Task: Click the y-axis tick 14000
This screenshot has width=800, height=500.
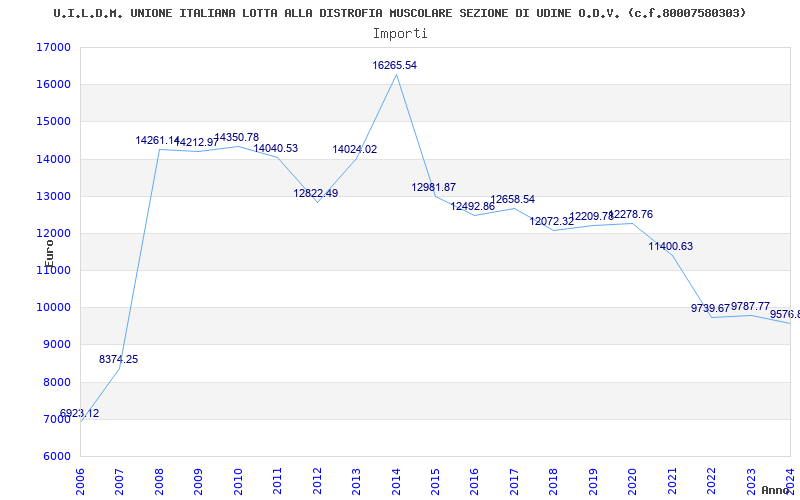Action: 53,159
